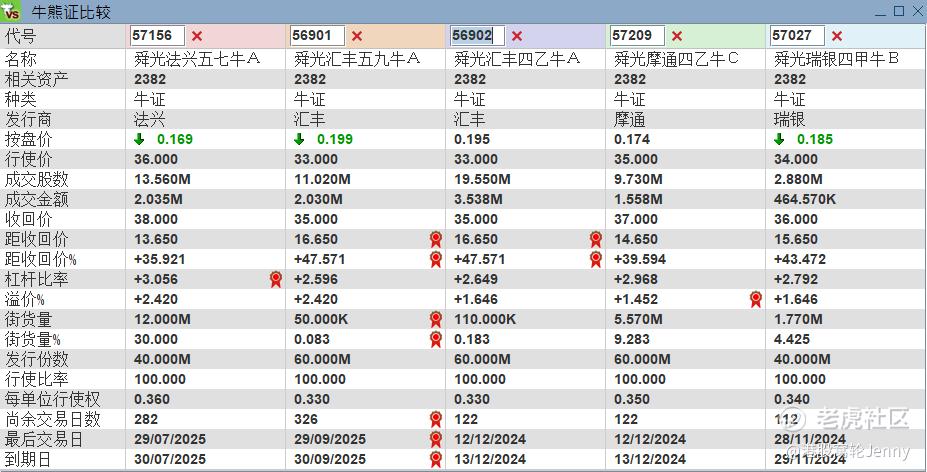Remove warrant 57209 with its red X
Image resolution: width=927 pixels, height=472 pixels.
coord(677,36)
